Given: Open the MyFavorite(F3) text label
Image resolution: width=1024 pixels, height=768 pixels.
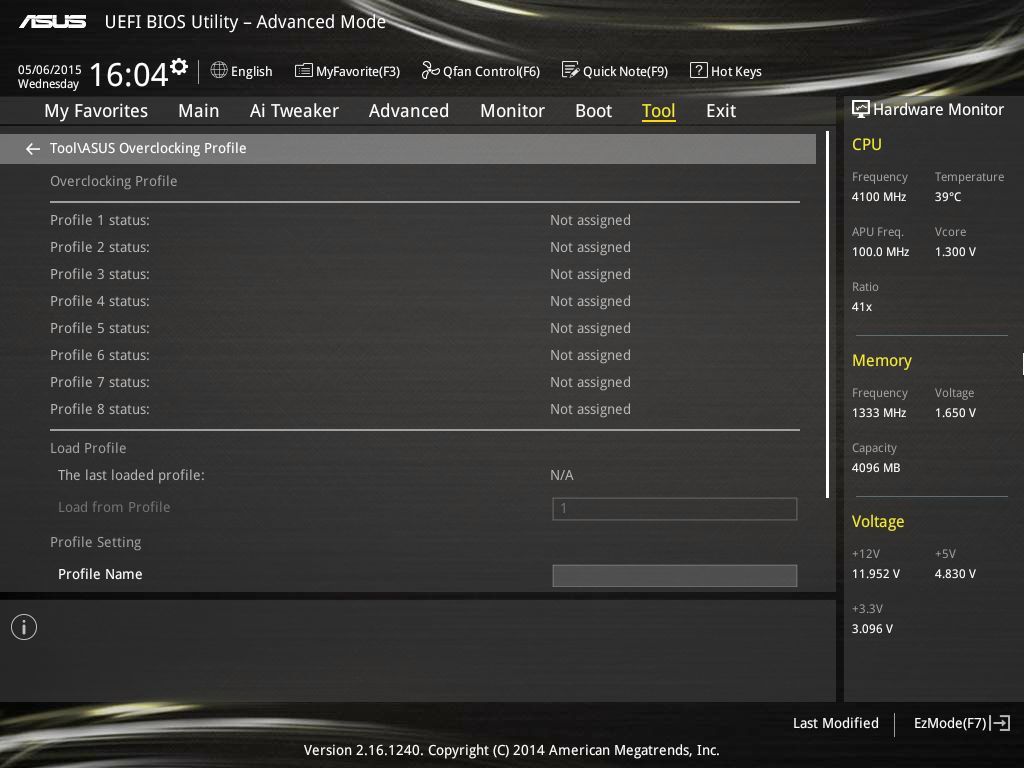Looking at the screenshot, I should pos(358,71).
